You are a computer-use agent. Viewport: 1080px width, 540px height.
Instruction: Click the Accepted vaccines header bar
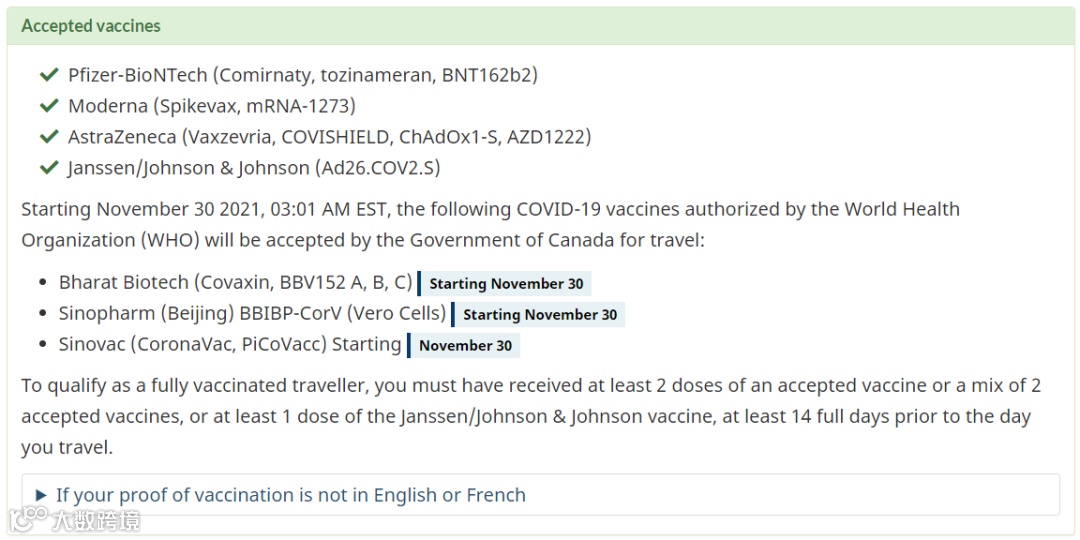pos(540,26)
